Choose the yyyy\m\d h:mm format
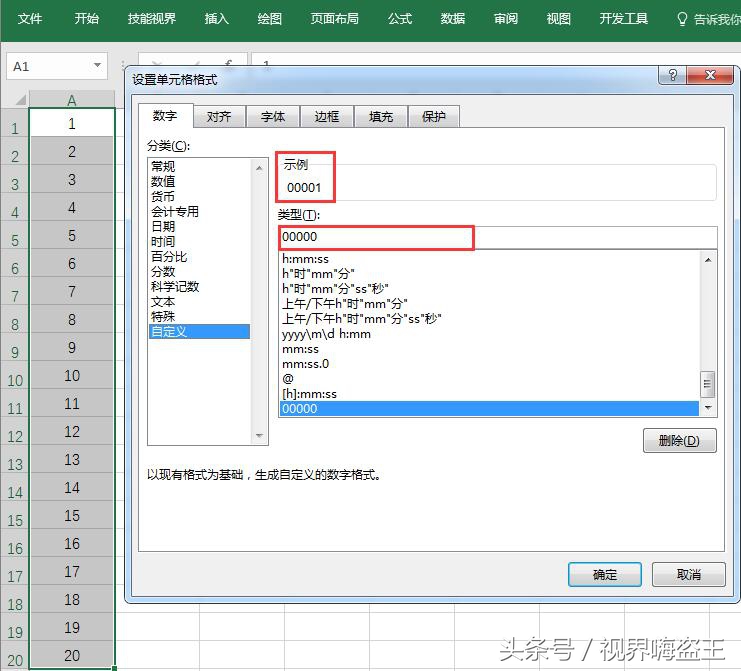This screenshot has height=671, width=741. [x=489, y=334]
